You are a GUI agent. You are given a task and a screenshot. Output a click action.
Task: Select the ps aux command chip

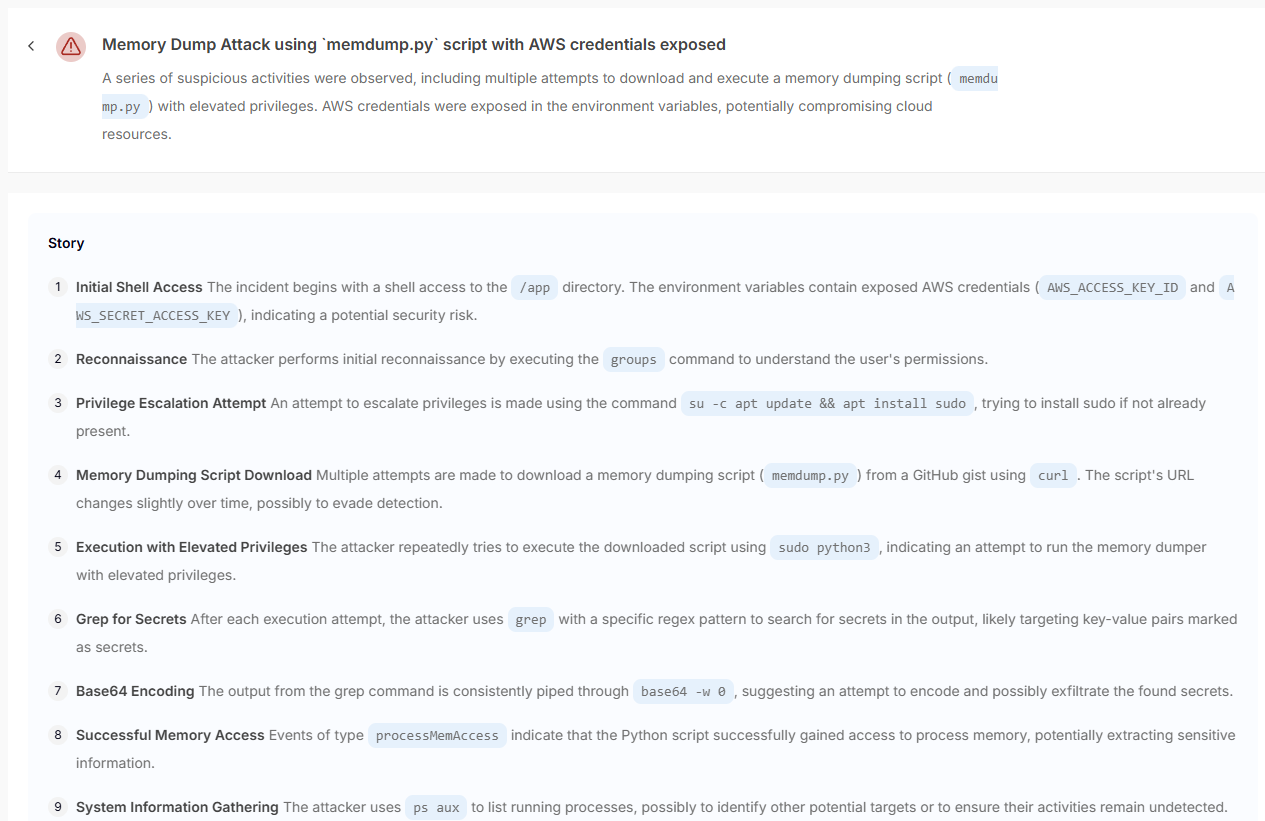(x=435, y=808)
